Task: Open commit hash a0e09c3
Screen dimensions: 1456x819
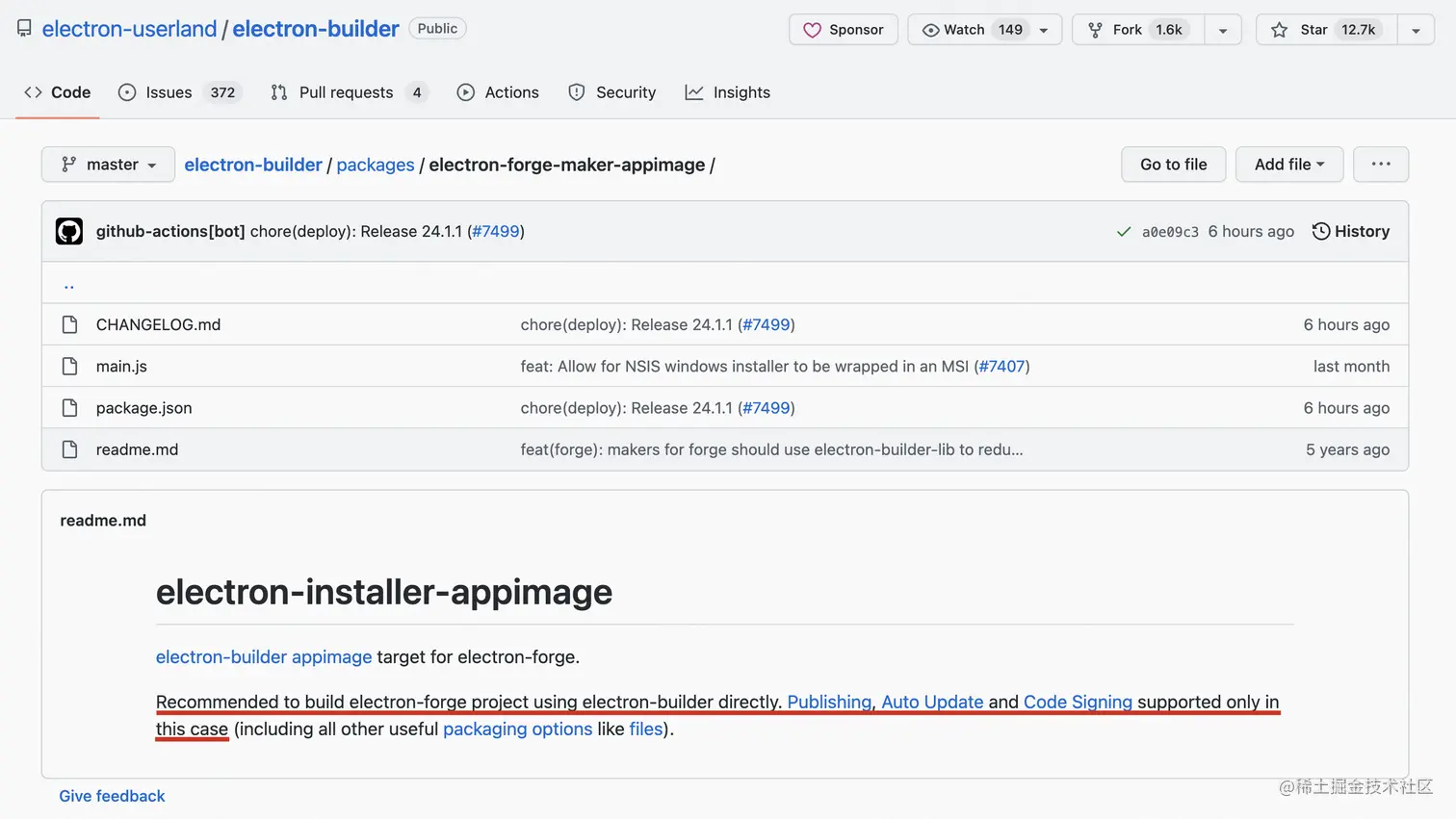Action: coord(1170,232)
